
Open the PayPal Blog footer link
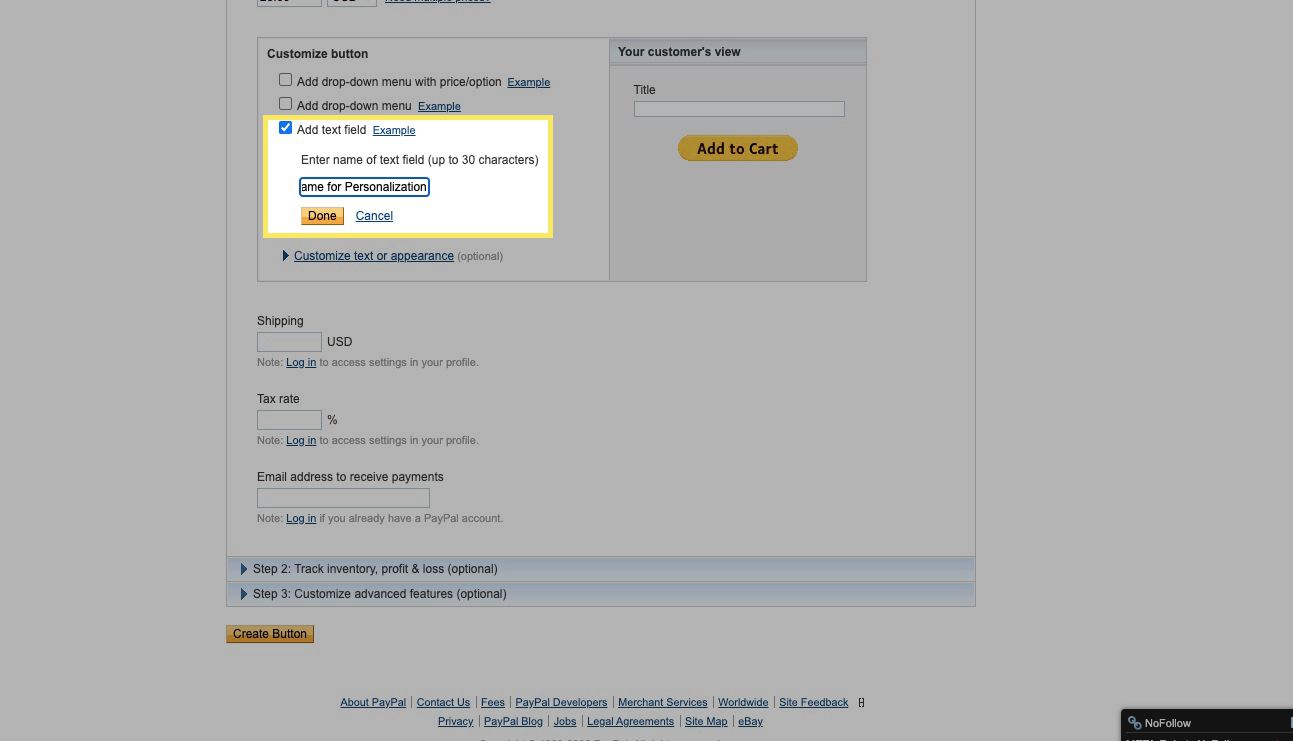[x=513, y=722]
